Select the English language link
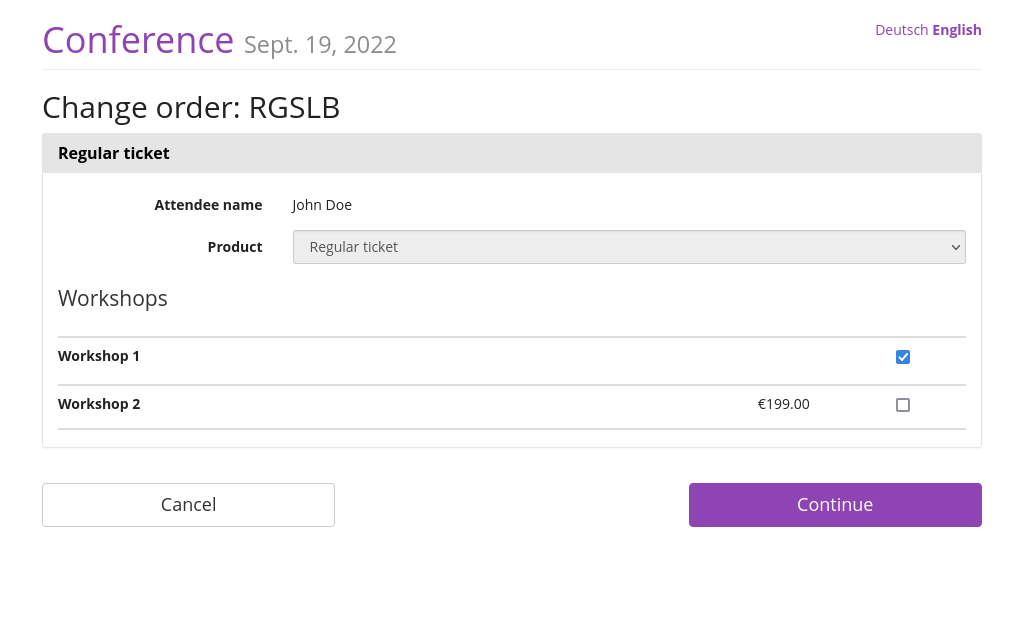 coord(957,30)
